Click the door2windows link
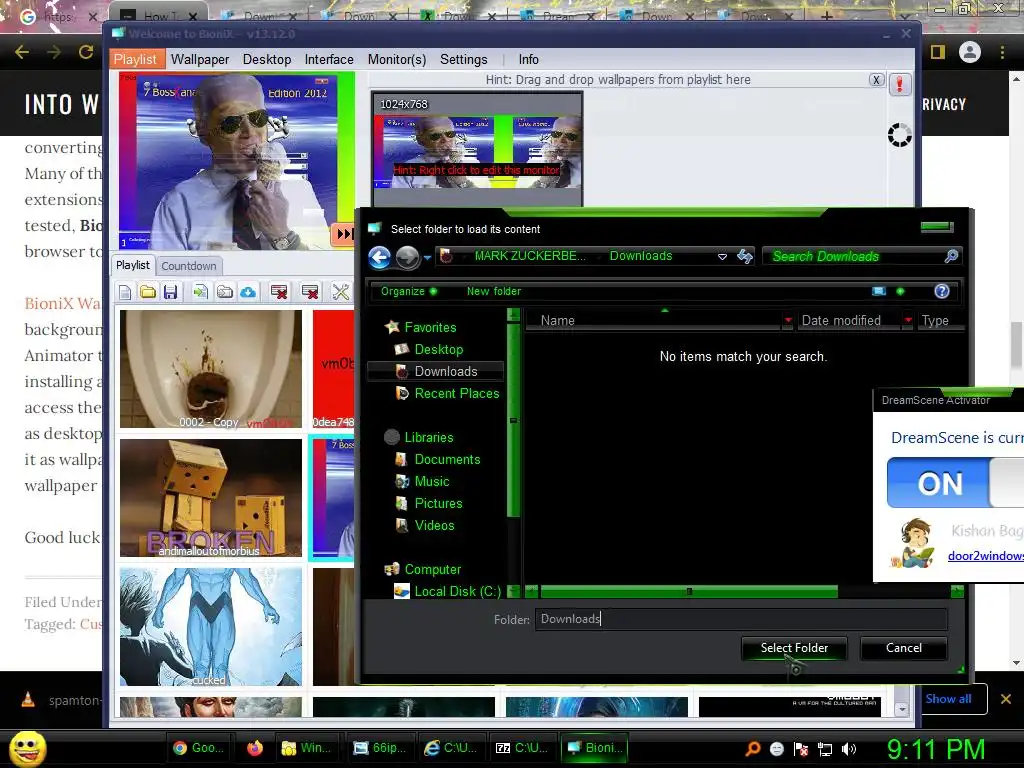 point(985,556)
